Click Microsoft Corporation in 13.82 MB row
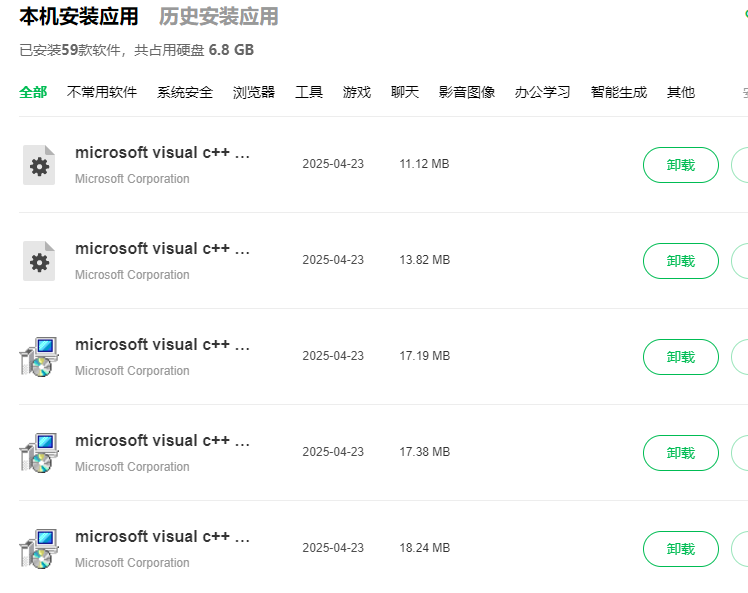The height and width of the screenshot is (593, 748). tap(132, 275)
